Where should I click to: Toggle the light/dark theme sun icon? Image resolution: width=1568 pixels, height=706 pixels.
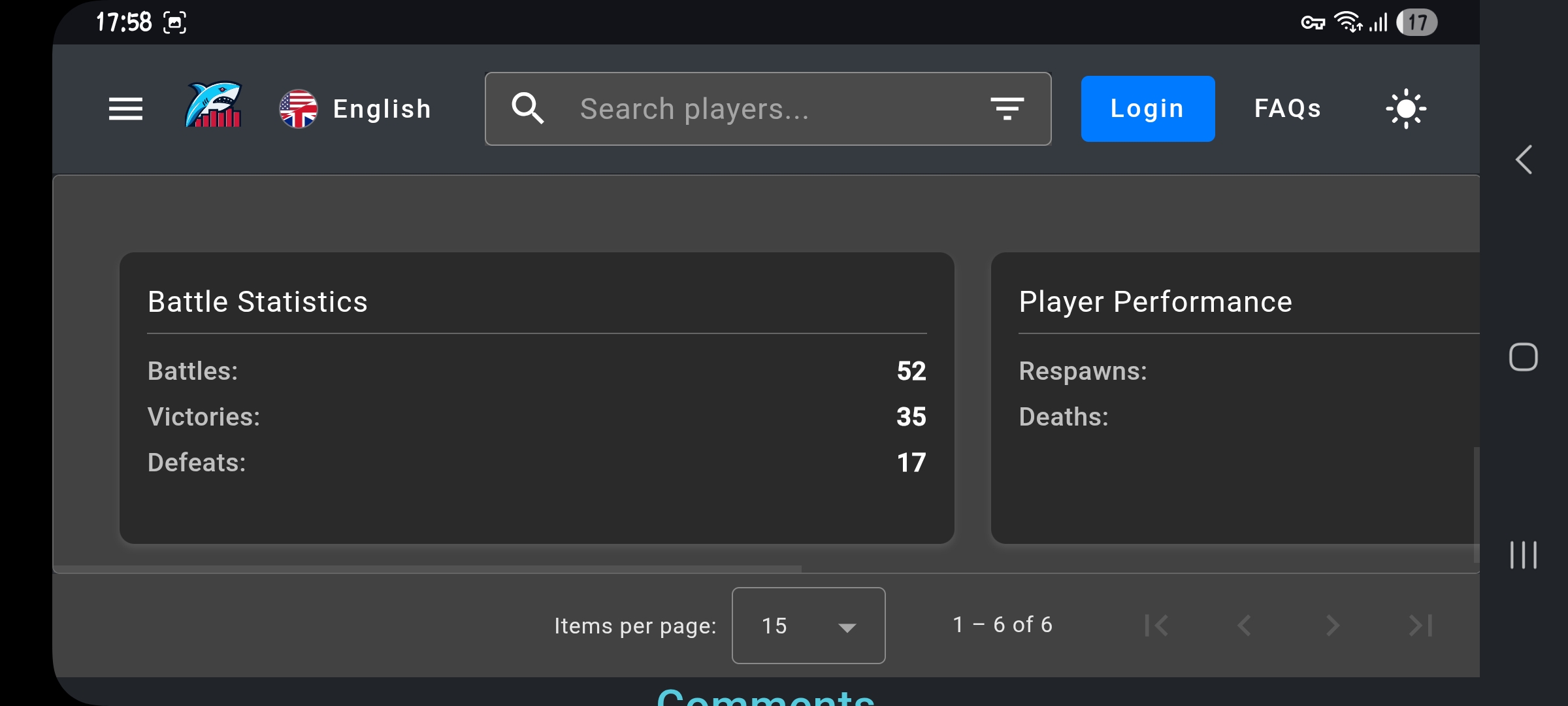pos(1406,109)
